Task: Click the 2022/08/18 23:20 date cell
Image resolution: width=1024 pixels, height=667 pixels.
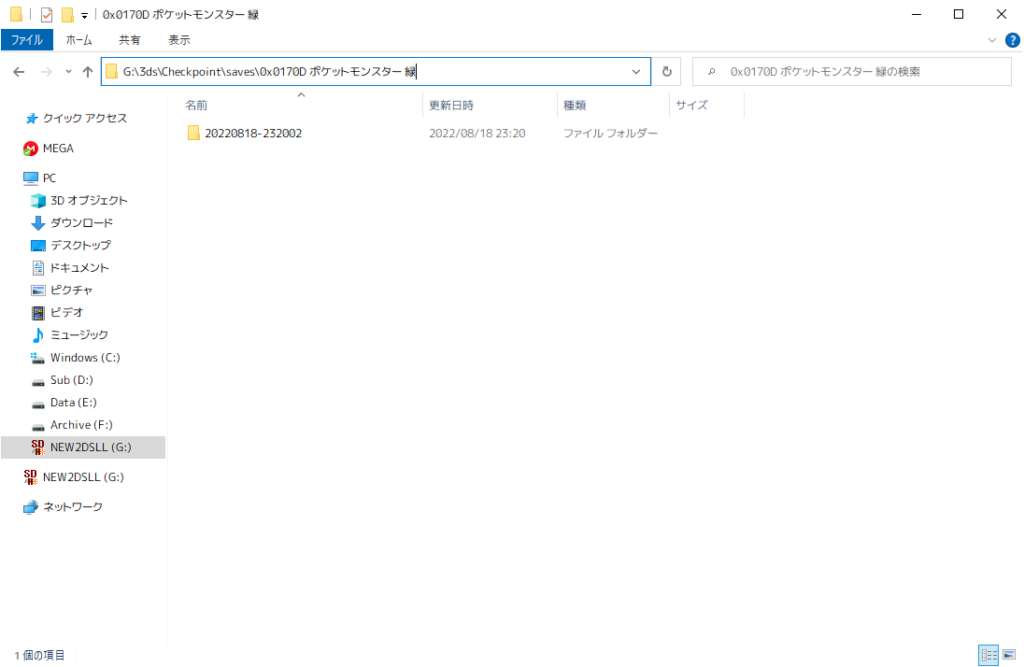Action: coord(477,133)
